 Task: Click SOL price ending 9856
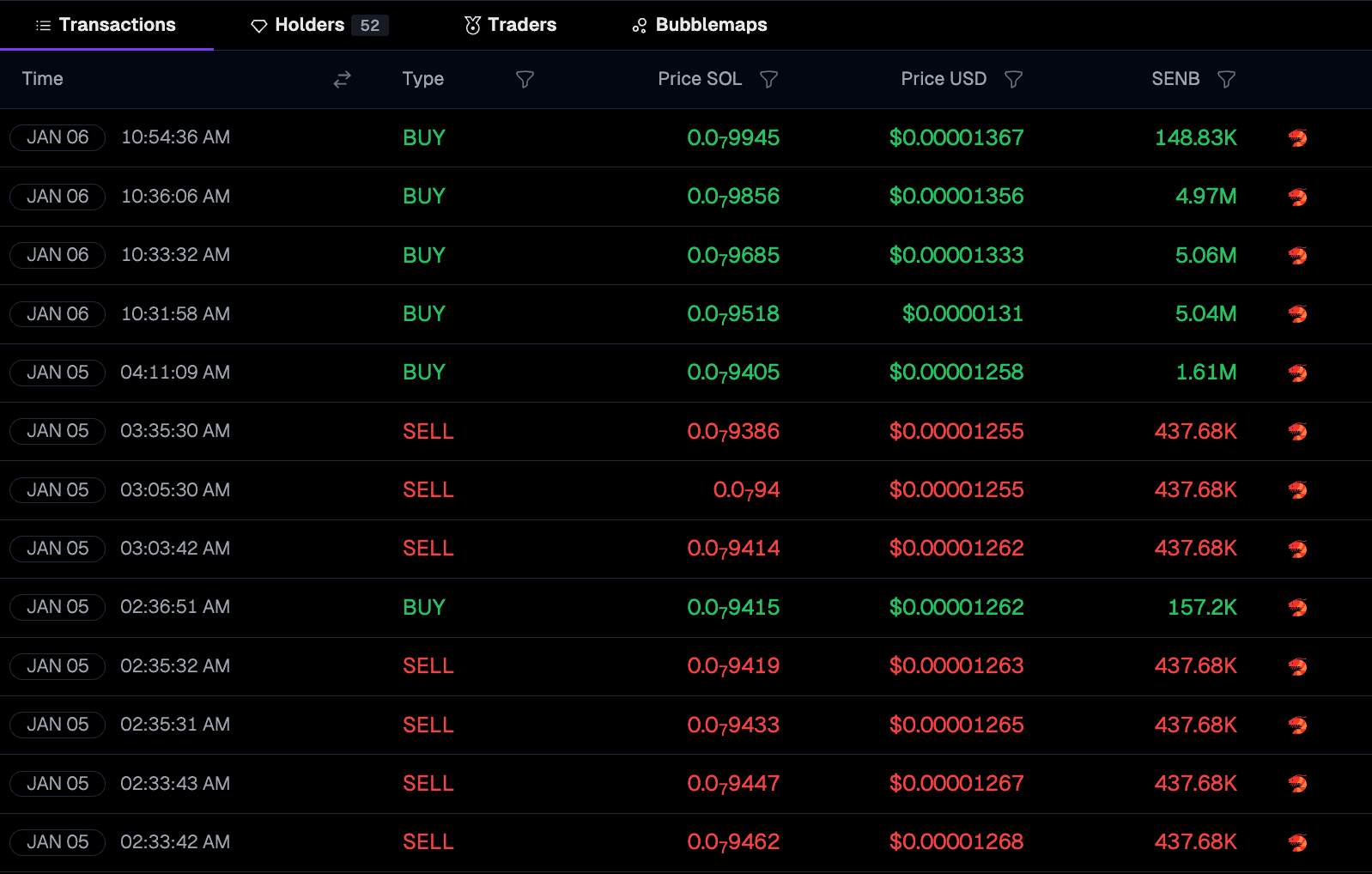pyautogui.click(x=733, y=197)
